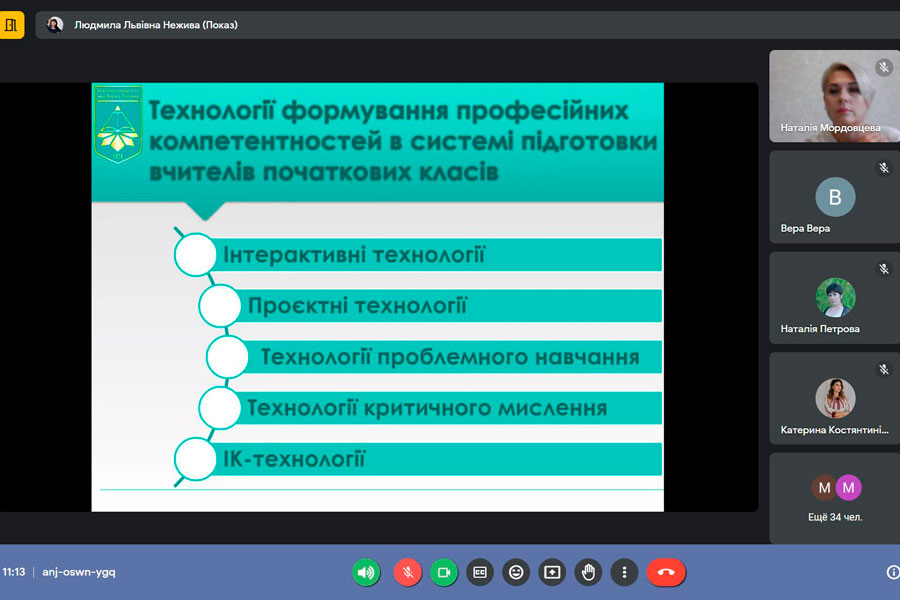Click 'ІК-технології' on the slide
This screenshot has height=600, width=900.
(x=294, y=459)
